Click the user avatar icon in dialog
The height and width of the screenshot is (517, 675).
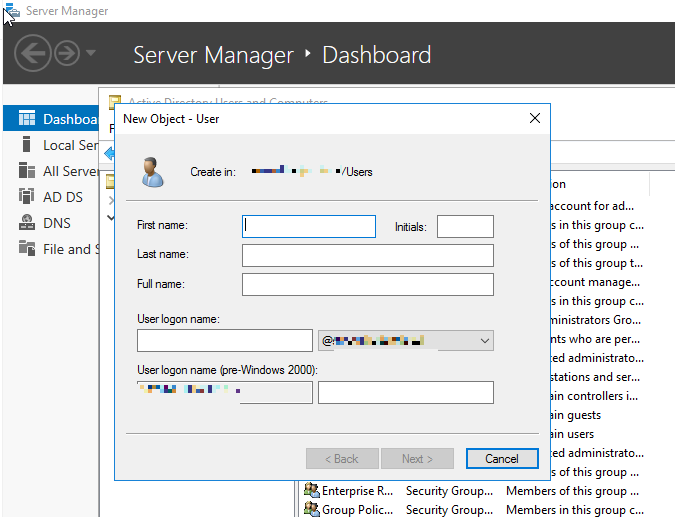pyautogui.click(x=152, y=172)
